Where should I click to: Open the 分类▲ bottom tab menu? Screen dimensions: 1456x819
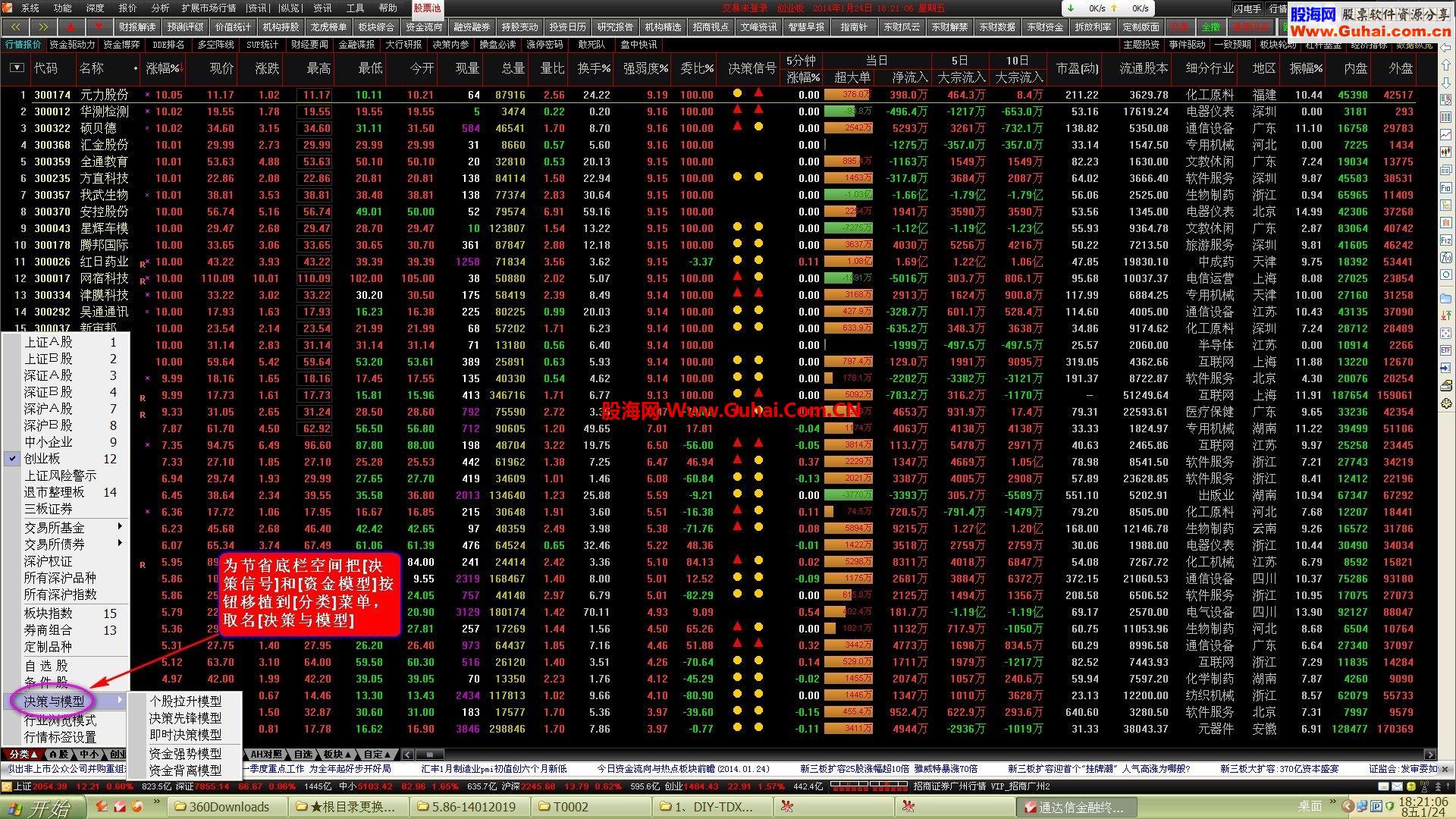click(24, 755)
